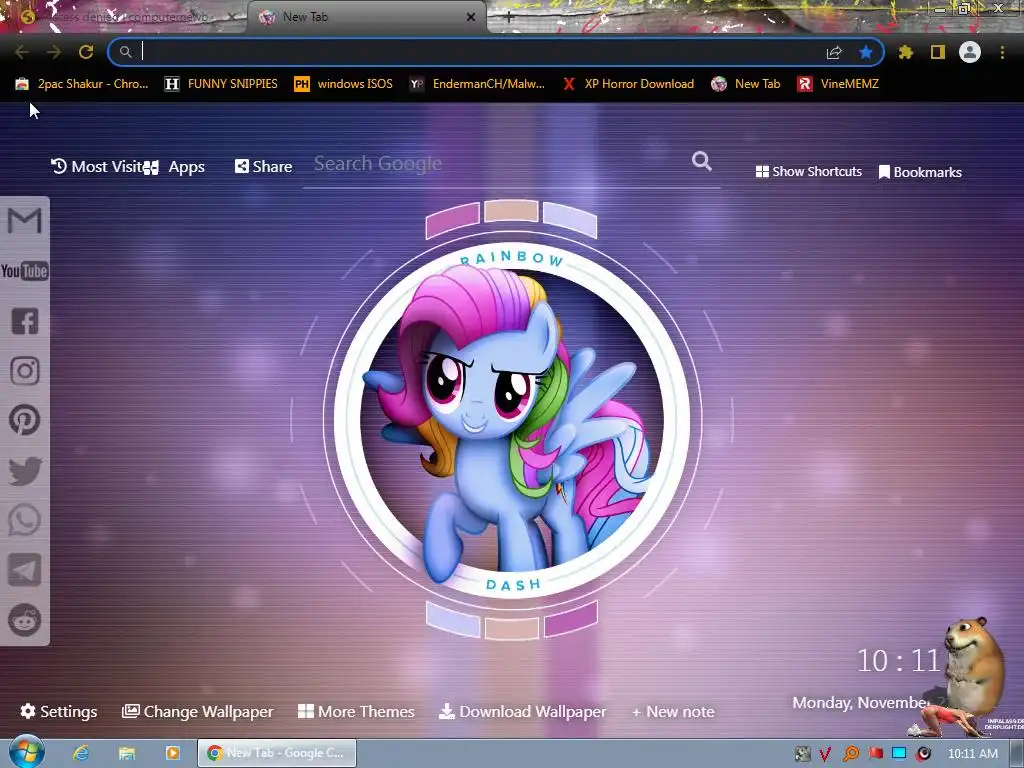
Task: Open the 2pac Shakur bookmark
Action: 82,84
